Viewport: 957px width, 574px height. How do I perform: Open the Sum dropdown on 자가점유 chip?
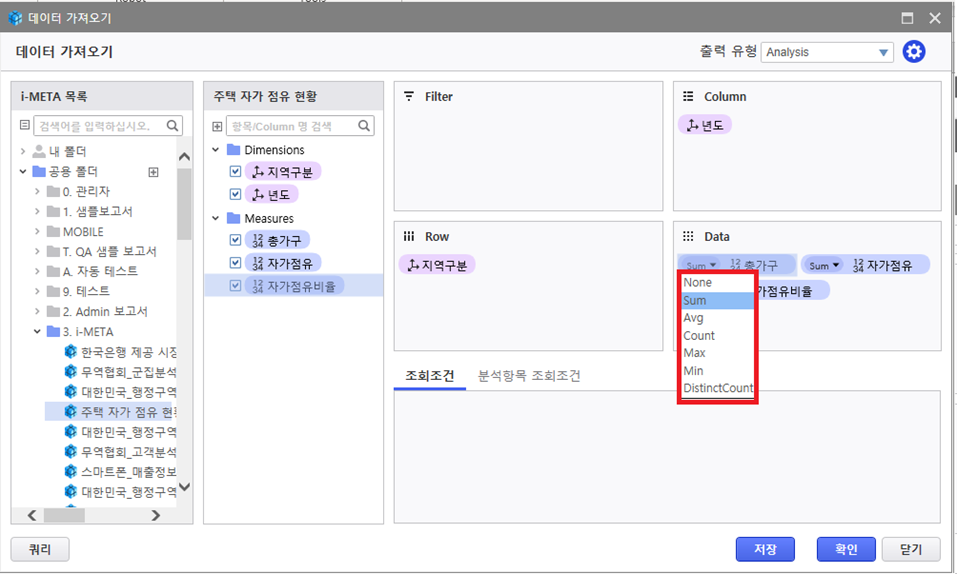(x=825, y=266)
